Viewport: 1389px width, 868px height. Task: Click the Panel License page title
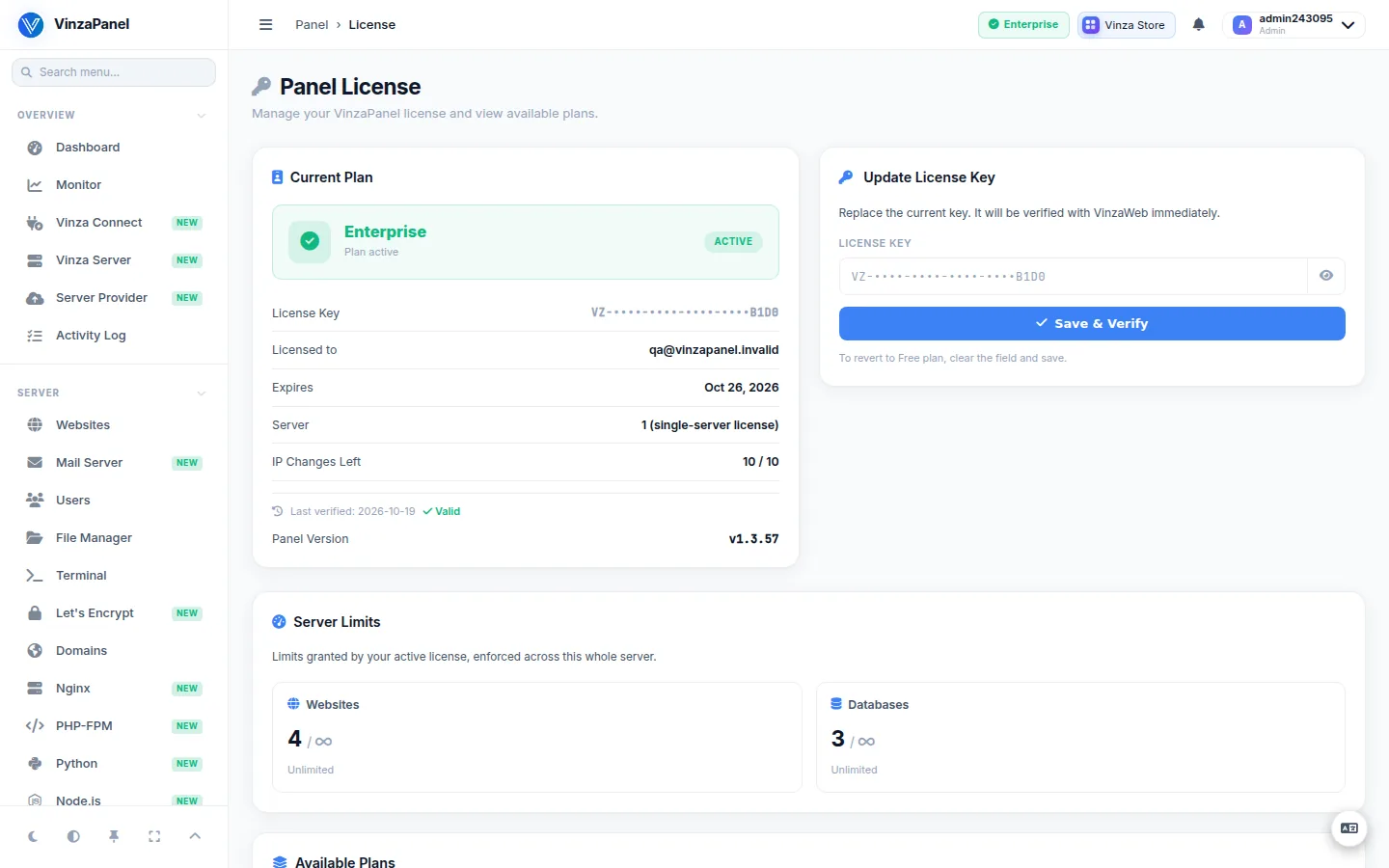(350, 87)
